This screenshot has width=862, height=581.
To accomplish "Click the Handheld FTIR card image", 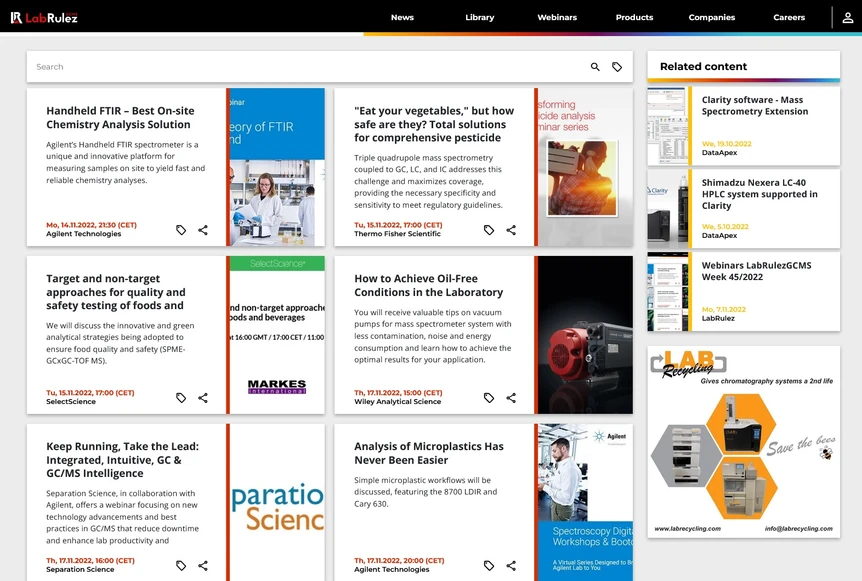I will (x=277, y=167).
